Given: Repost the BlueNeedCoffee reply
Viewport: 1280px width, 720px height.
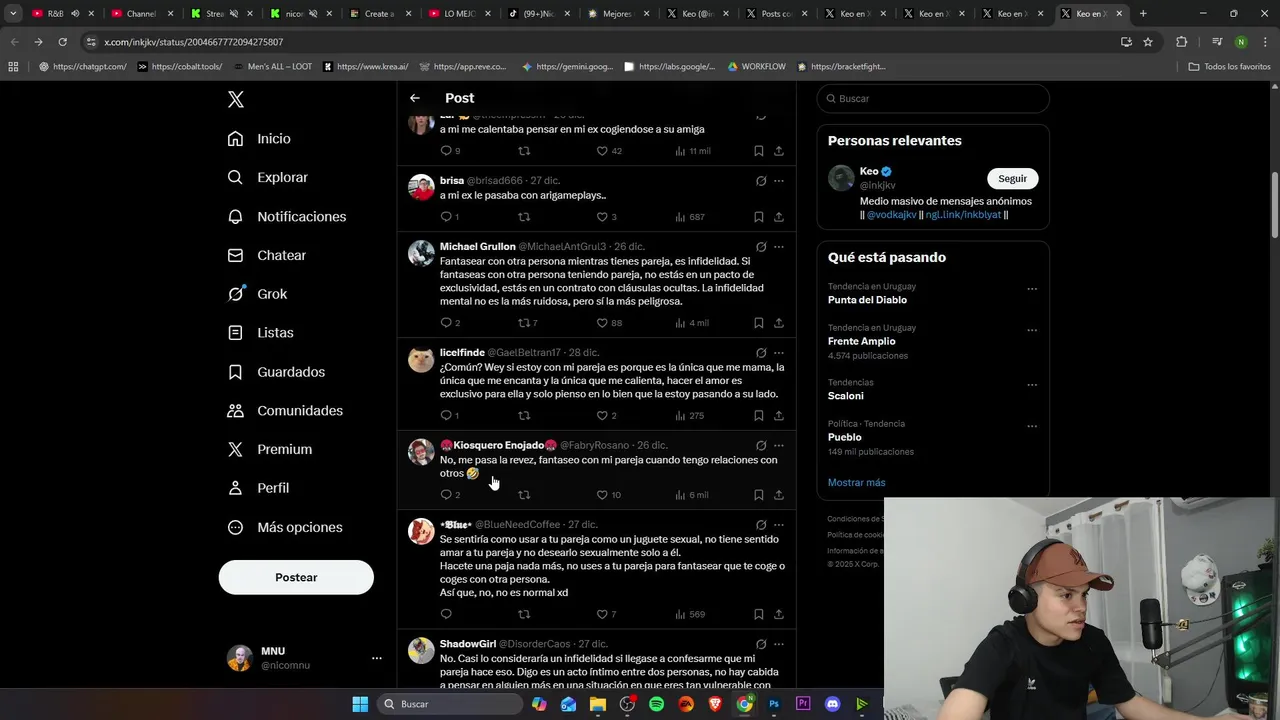Looking at the screenshot, I should click(x=523, y=614).
